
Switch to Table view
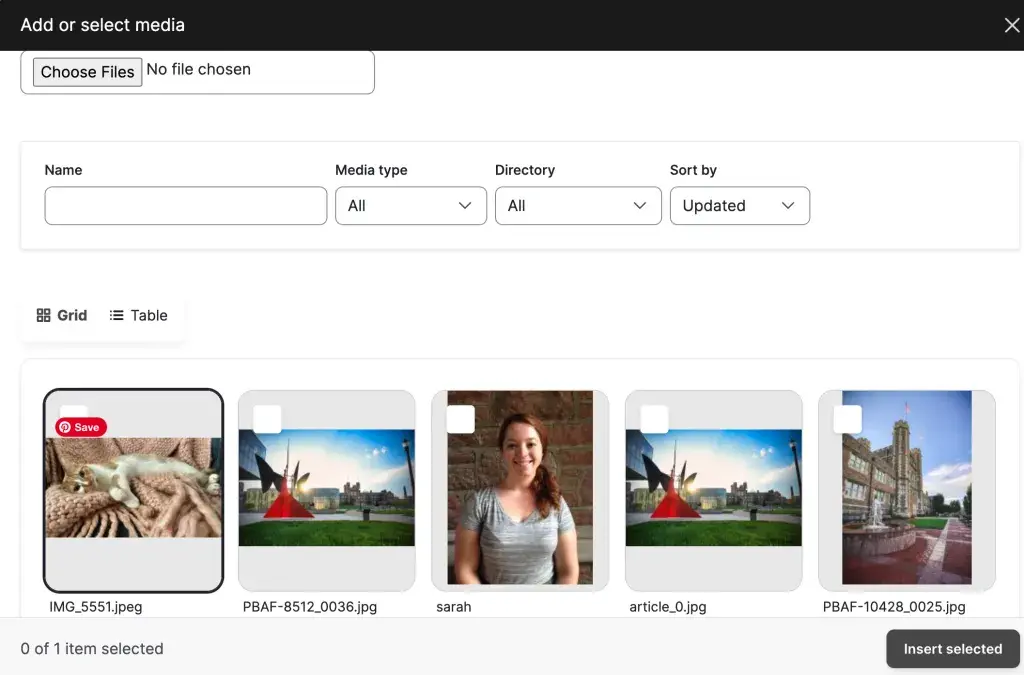tap(139, 315)
